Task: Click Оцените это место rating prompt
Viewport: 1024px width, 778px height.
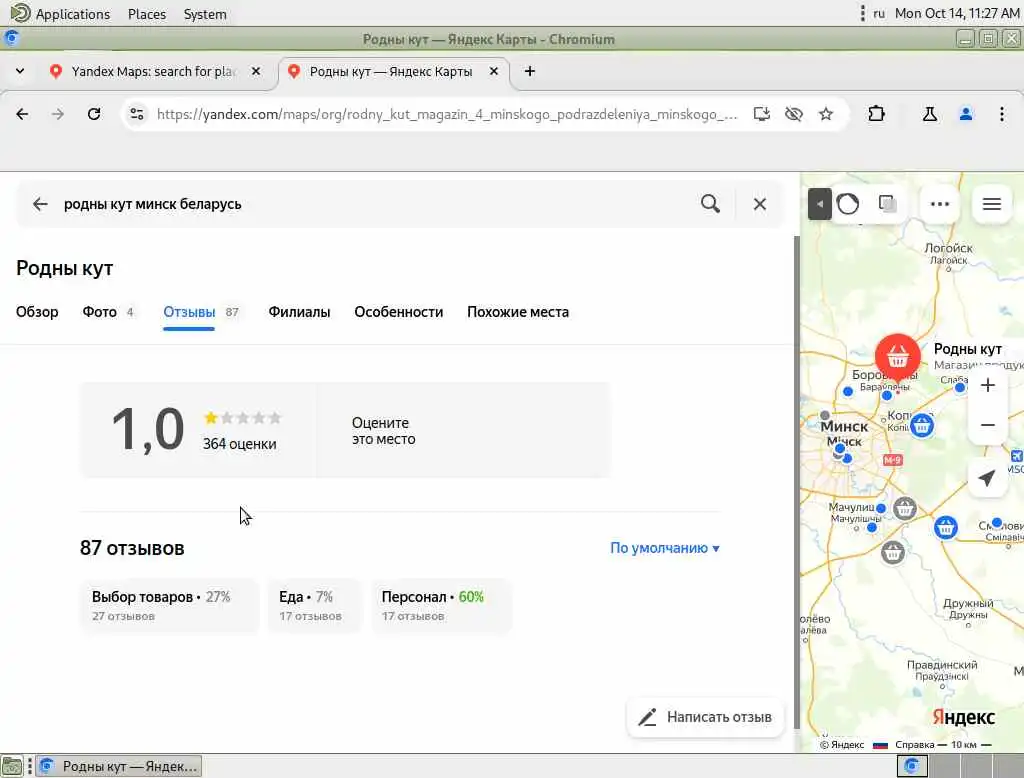Action: pos(383,431)
